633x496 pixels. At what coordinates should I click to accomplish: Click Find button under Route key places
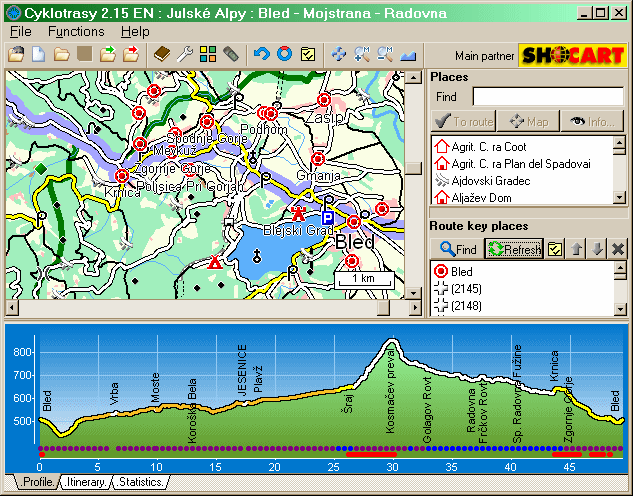(x=458, y=249)
